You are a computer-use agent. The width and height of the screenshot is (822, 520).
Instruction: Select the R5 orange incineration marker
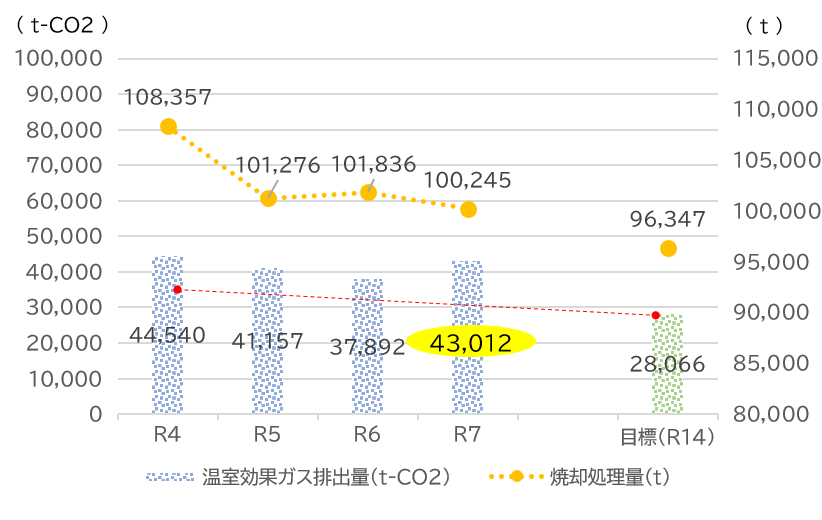pos(268,199)
